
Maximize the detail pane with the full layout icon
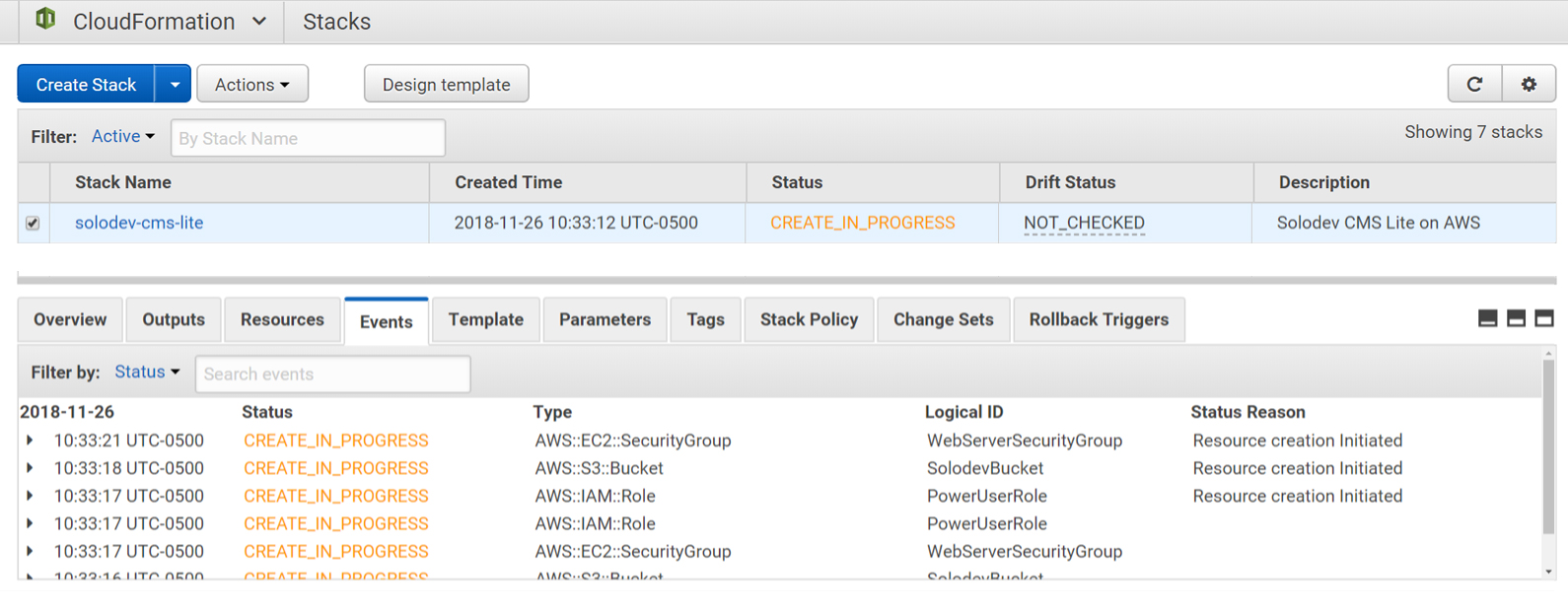tap(1544, 318)
